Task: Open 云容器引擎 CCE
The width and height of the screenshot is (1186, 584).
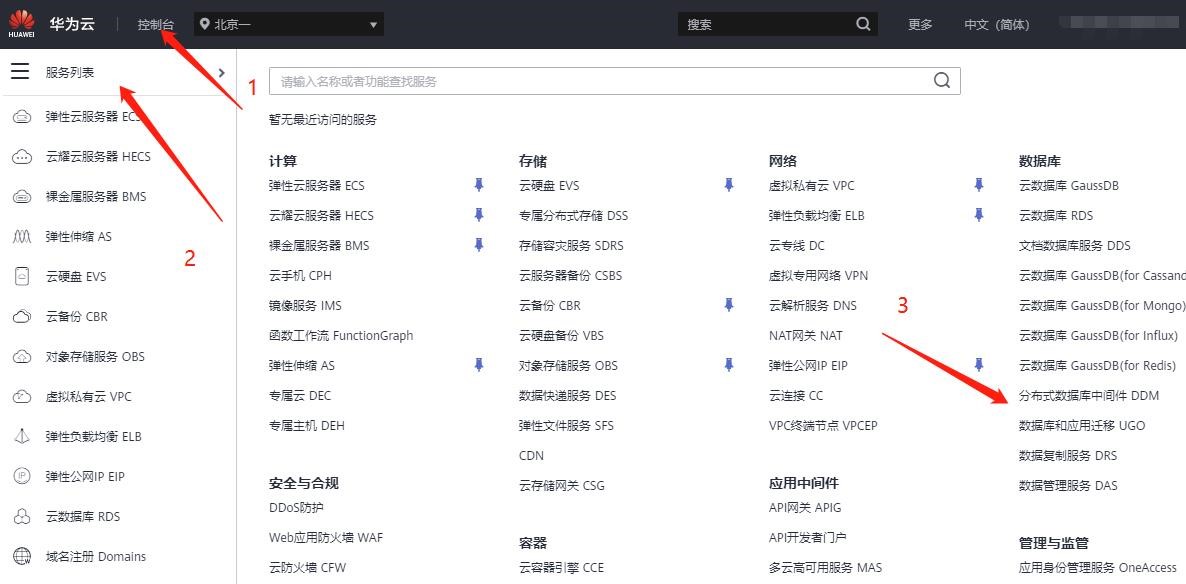Action: 561,567
